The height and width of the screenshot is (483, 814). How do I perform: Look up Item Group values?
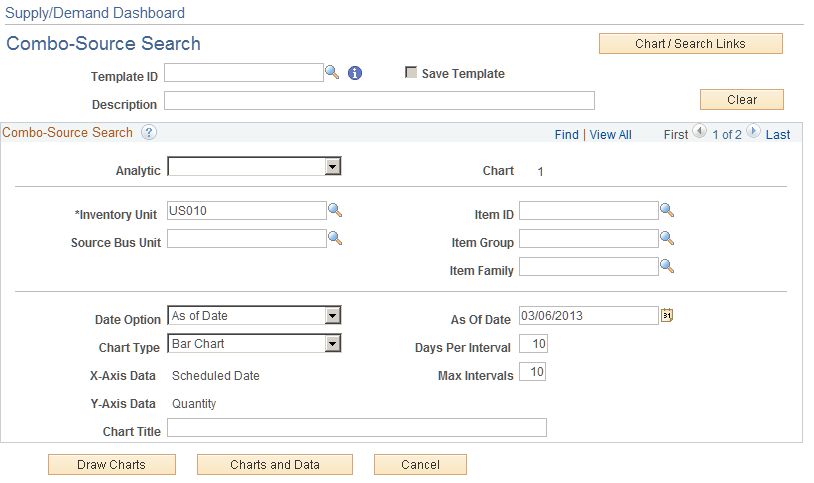pos(667,238)
